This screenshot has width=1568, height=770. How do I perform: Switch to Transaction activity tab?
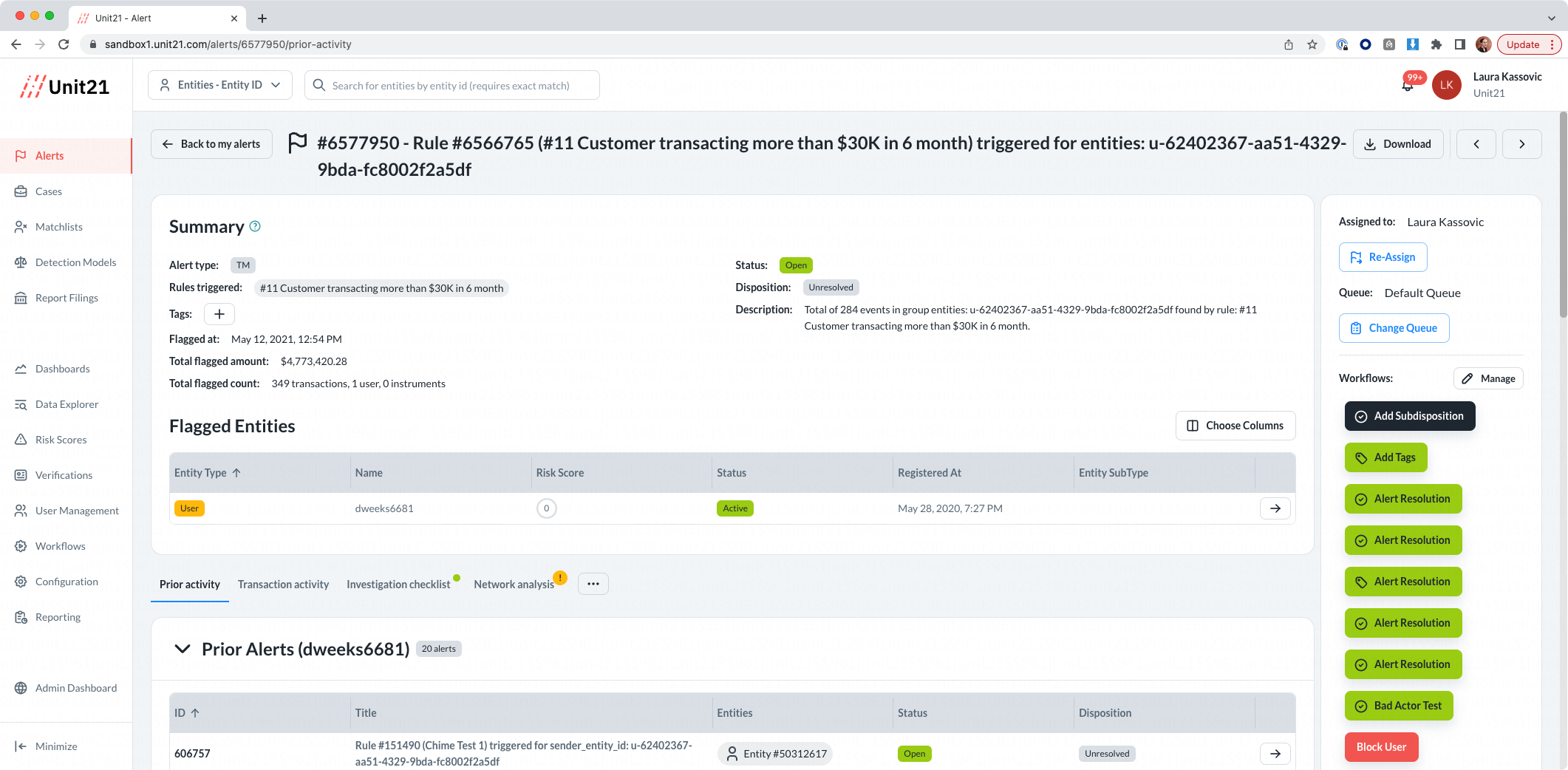point(283,585)
